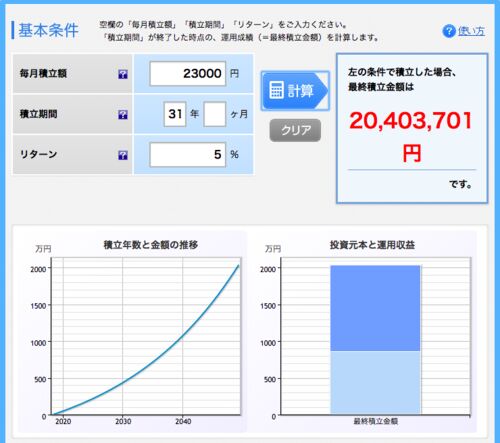Click the 2030 x-axis label
Viewport: 500px width, 443px height.
[123, 422]
